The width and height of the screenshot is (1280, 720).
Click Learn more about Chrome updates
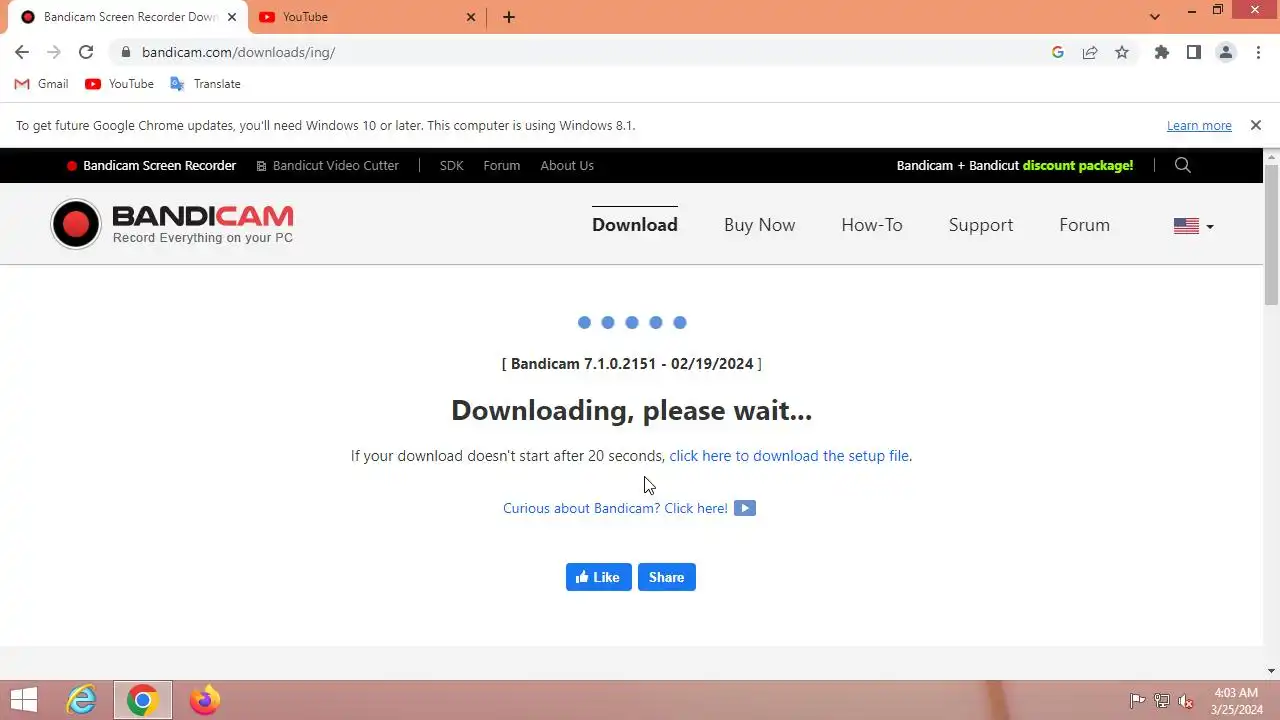1199,125
